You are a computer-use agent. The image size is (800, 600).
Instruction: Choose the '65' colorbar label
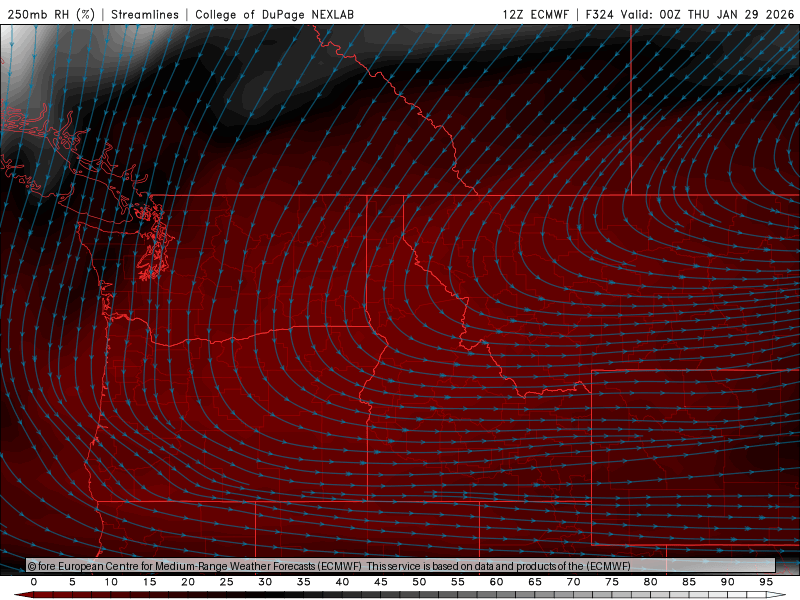[535, 582]
